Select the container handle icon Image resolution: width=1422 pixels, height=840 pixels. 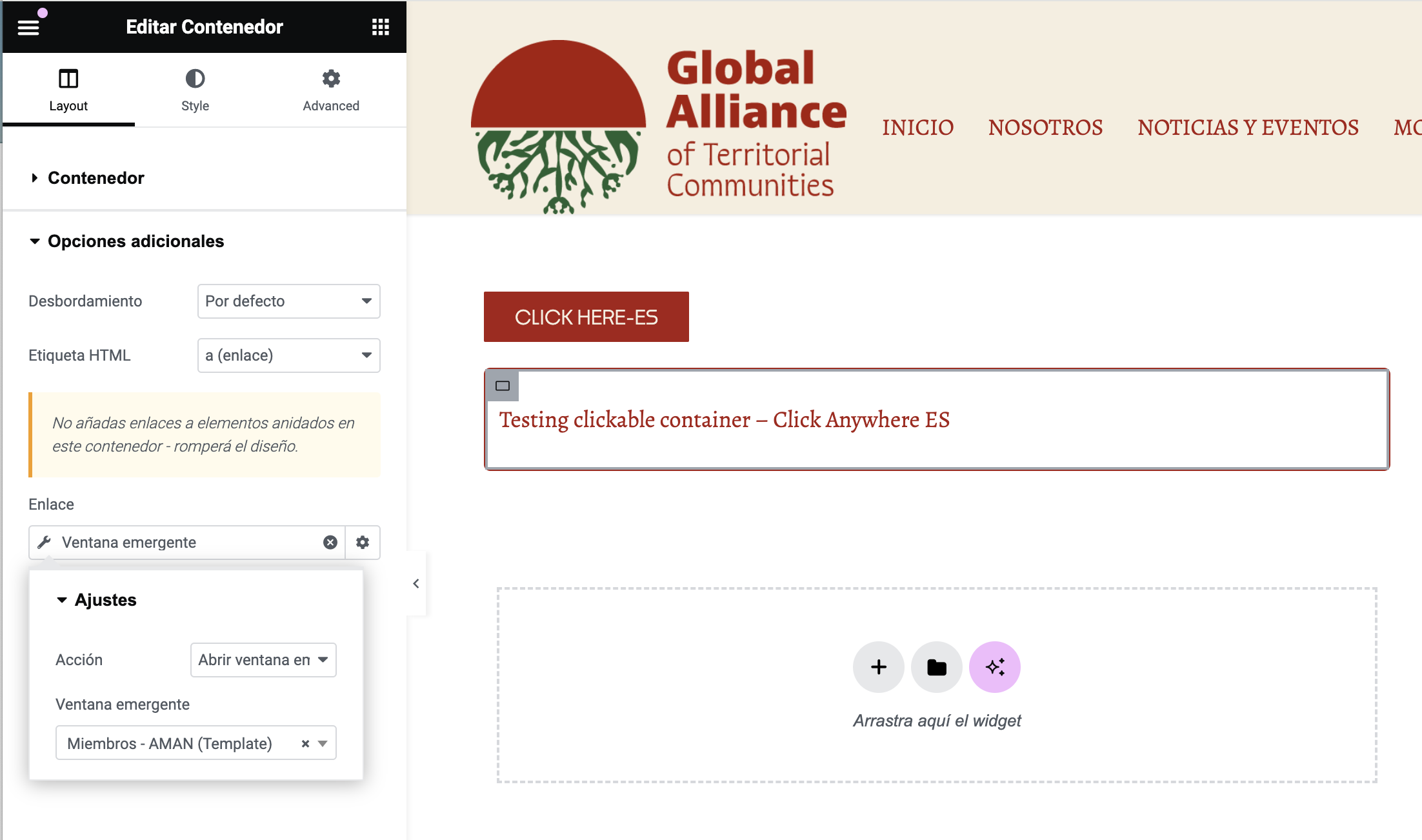coord(503,386)
